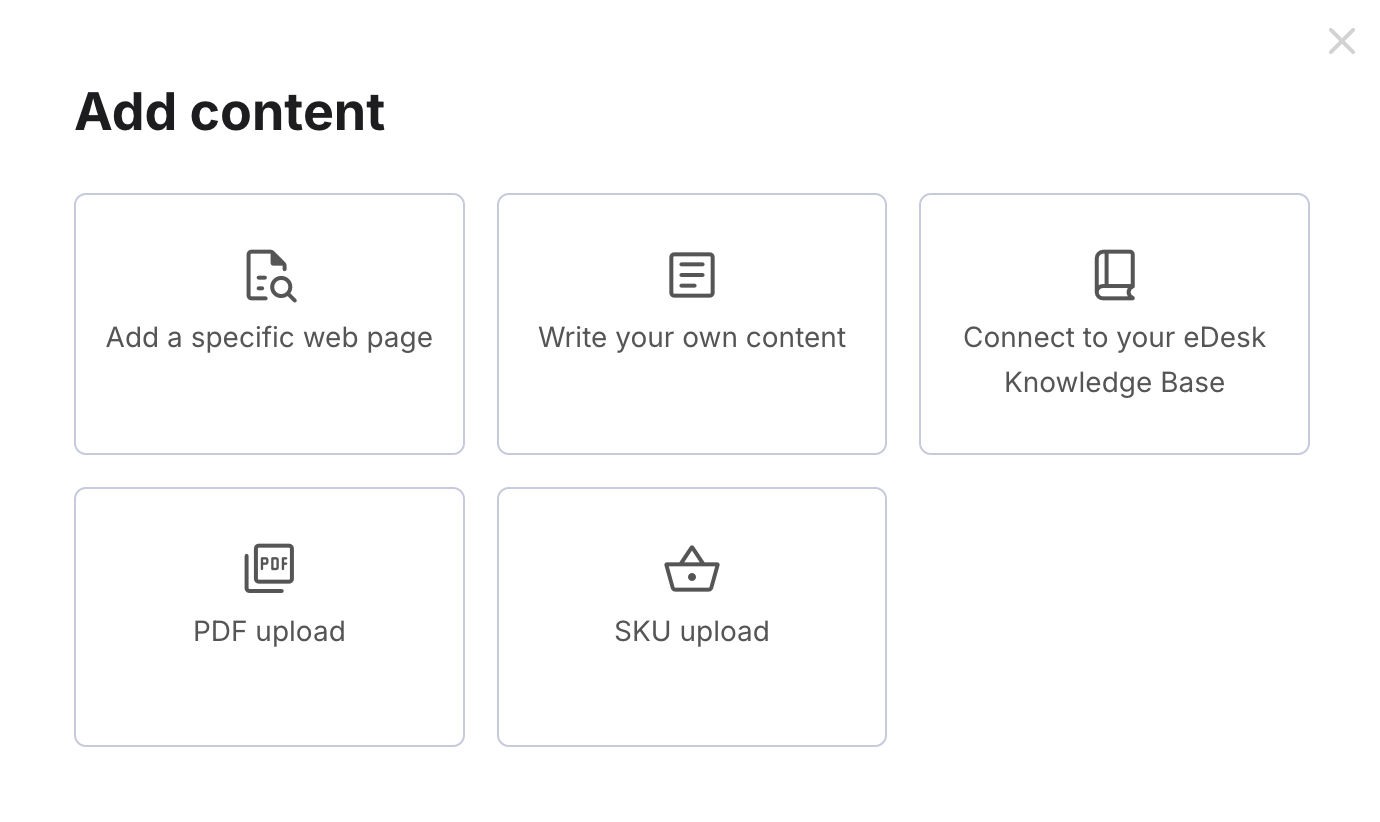Dismiss the Add content dialog
Screen dimensions: 1380x822
click(1341, 41)
